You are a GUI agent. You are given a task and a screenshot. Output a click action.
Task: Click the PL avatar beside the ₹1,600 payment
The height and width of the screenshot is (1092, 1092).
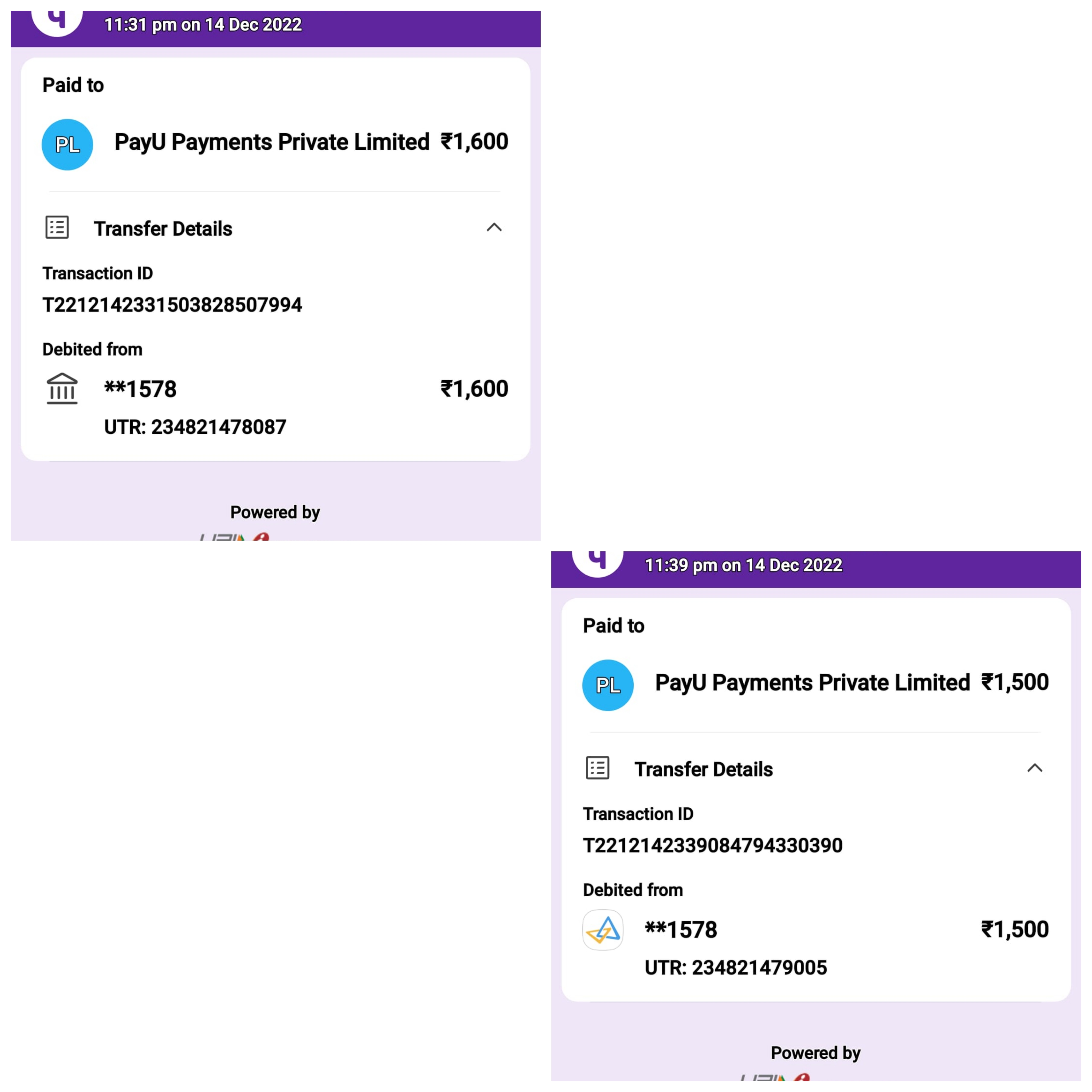(x=67, y=145)
